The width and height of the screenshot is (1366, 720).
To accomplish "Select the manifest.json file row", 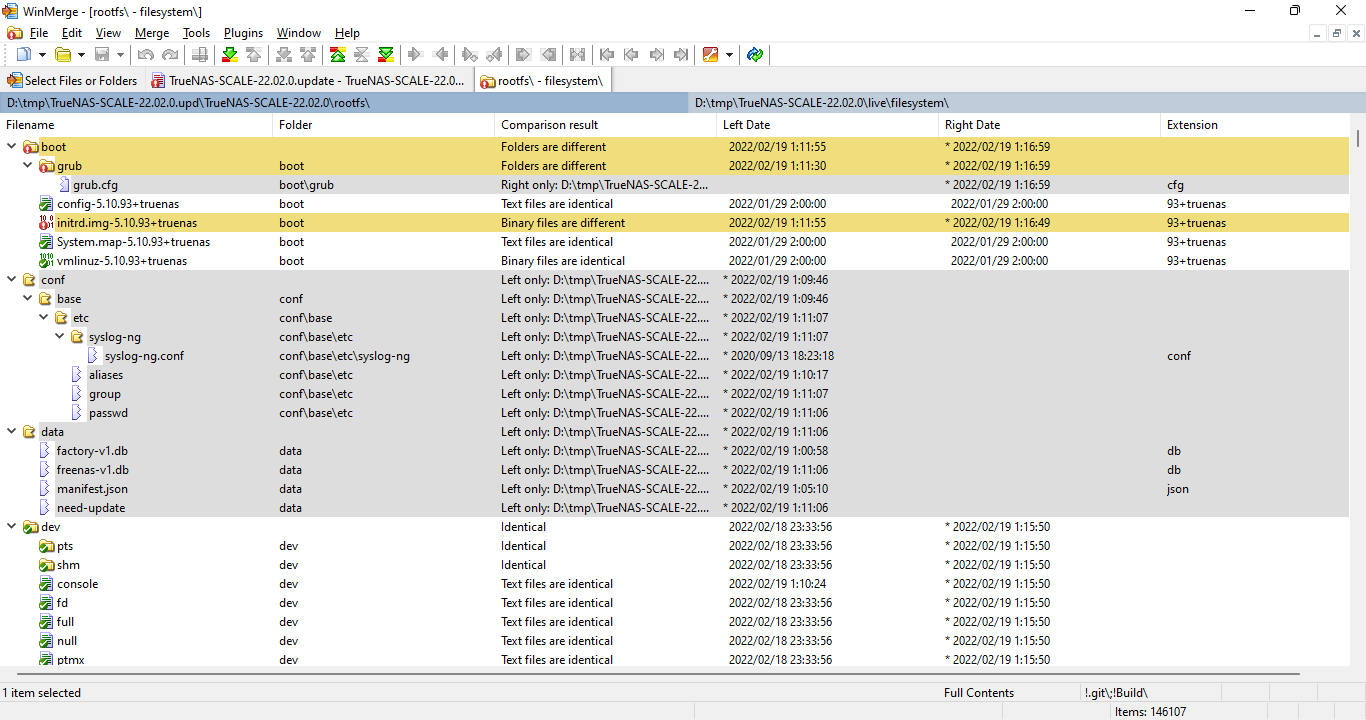I will (675, 489).
